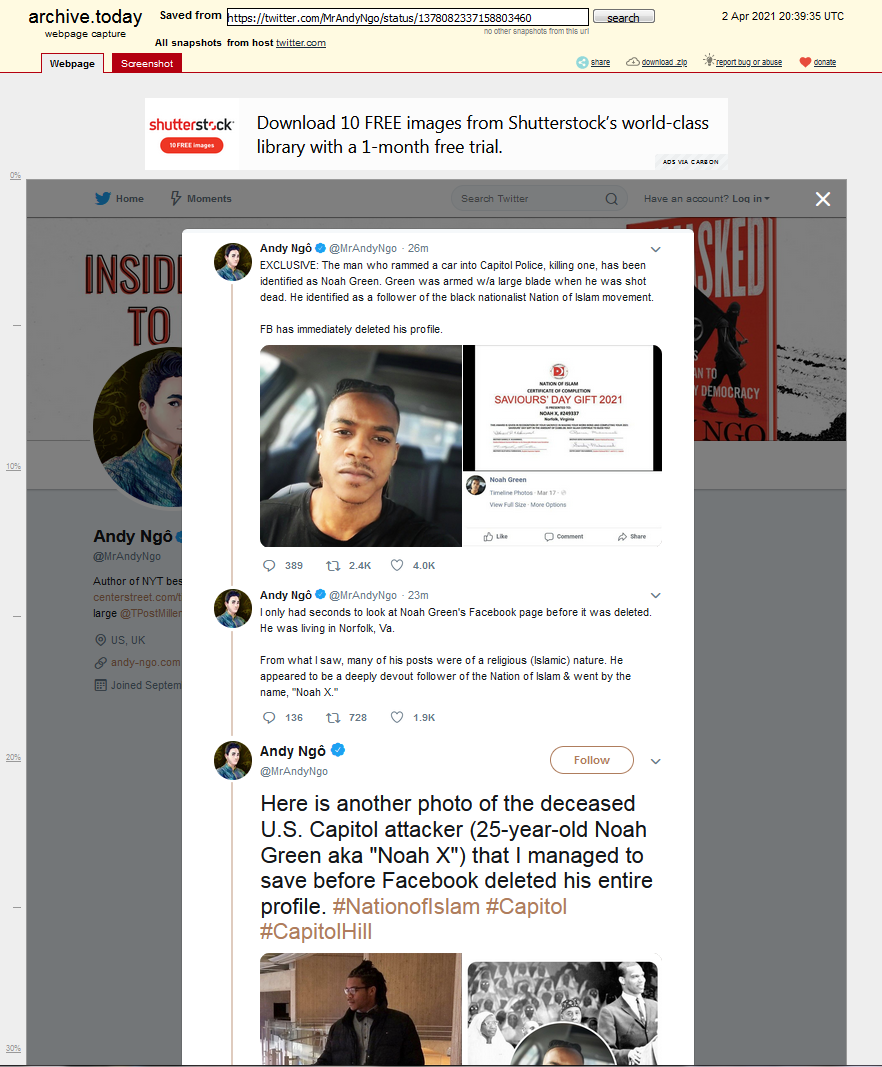This screenshot has height=1067, width=882.
Task: Click the retweet icon showing 728
Action: (x=333, y=717)
